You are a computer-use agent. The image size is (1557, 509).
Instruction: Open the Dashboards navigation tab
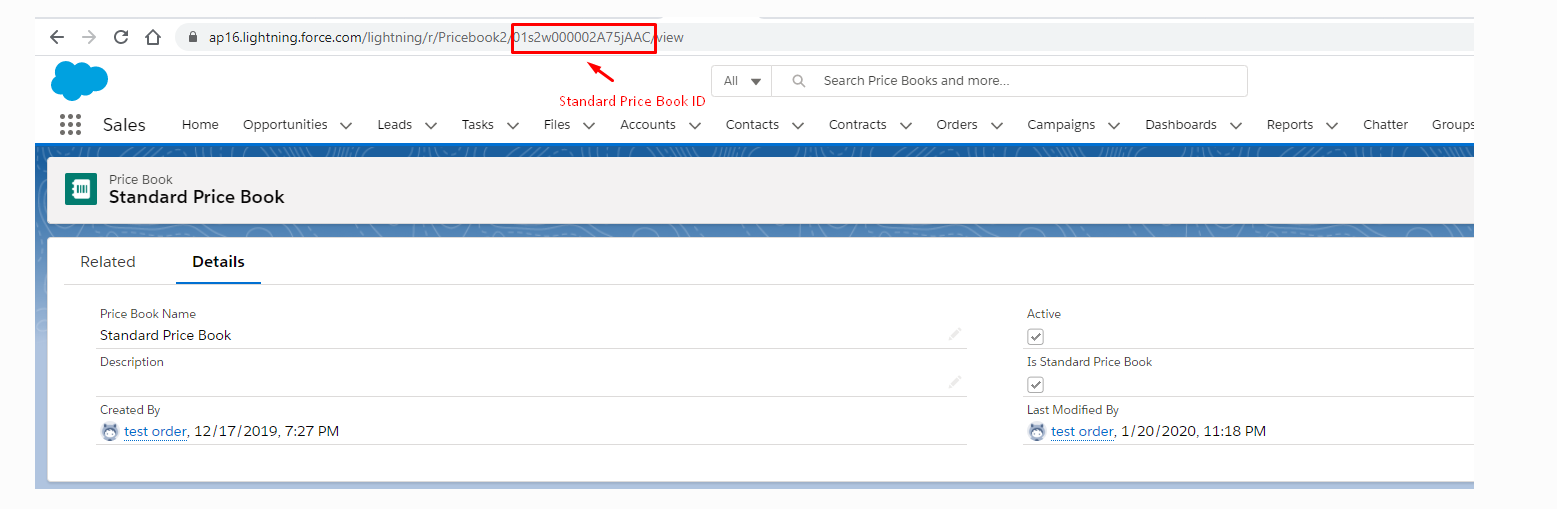pos(1181,125)
